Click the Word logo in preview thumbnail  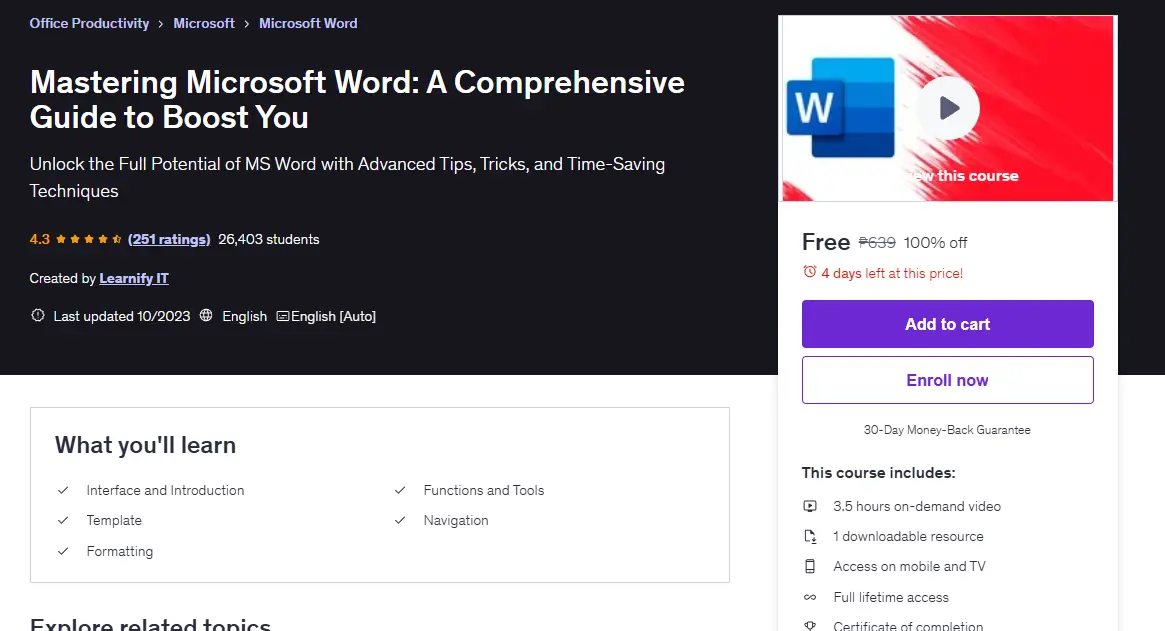[840, 108]
